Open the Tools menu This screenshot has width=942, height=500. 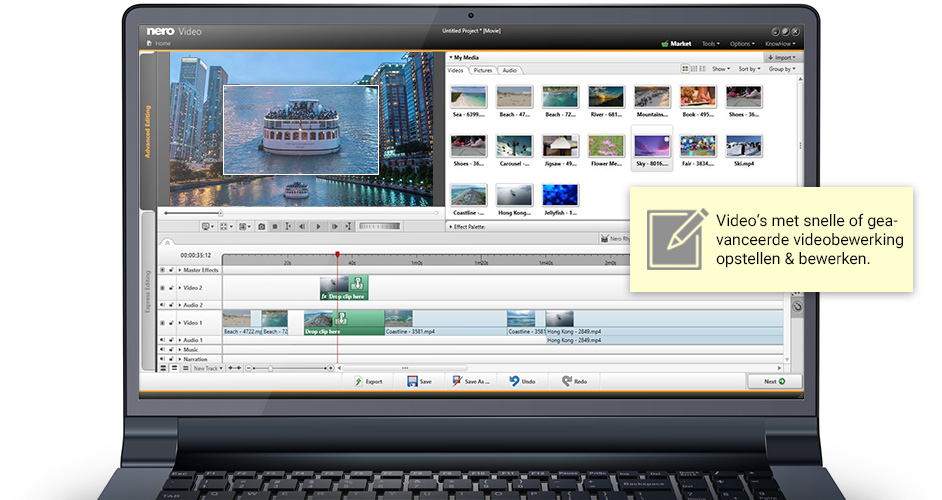coord(710,44)
